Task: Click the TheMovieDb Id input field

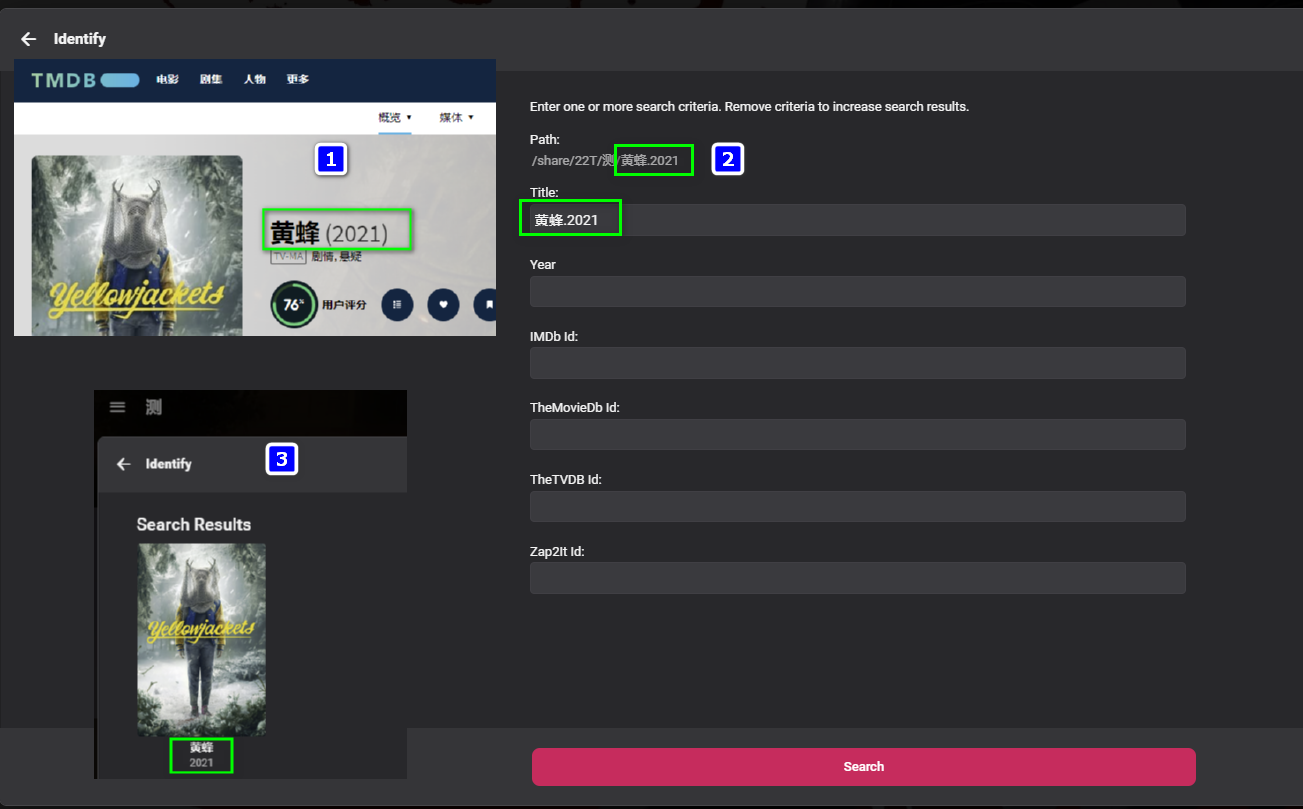Action: 858,435
